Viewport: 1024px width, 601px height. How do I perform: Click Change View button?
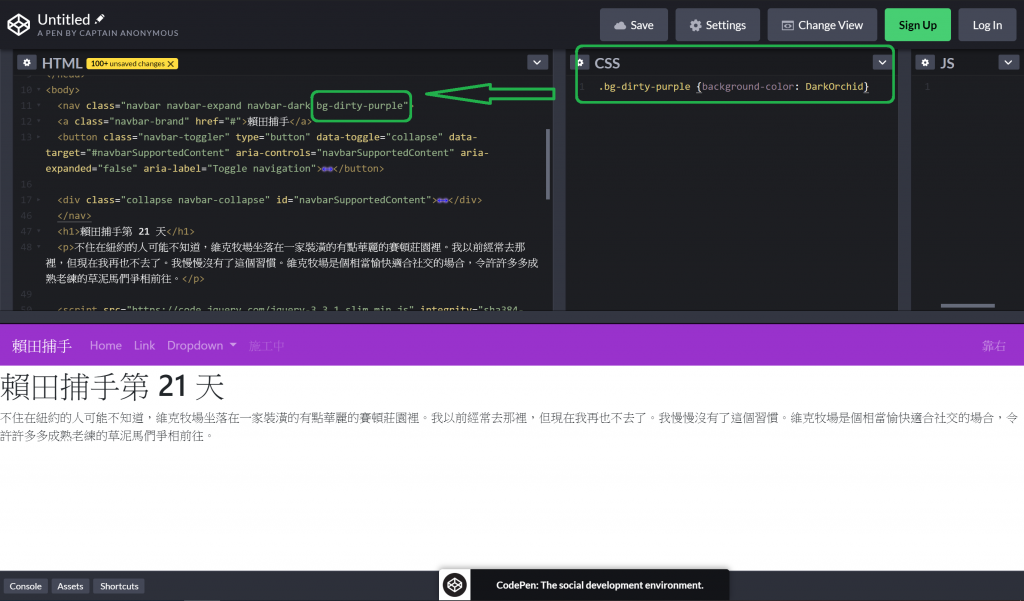tap(822, 25)
